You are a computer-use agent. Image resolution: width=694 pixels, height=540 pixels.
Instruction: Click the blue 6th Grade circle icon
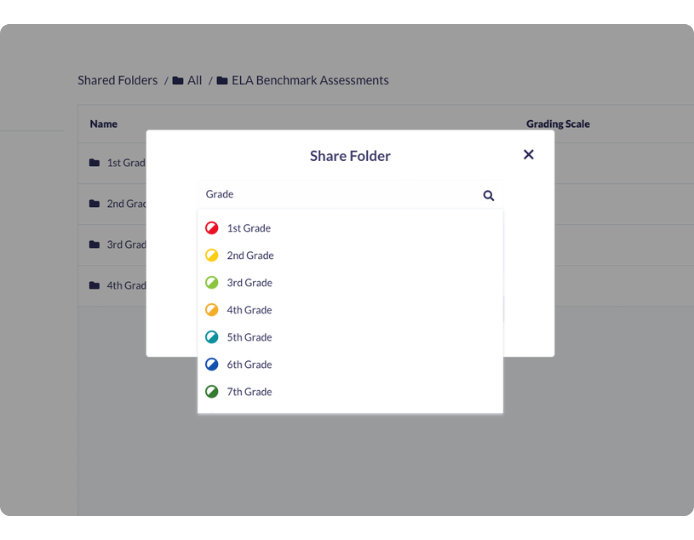pos(212,365)
